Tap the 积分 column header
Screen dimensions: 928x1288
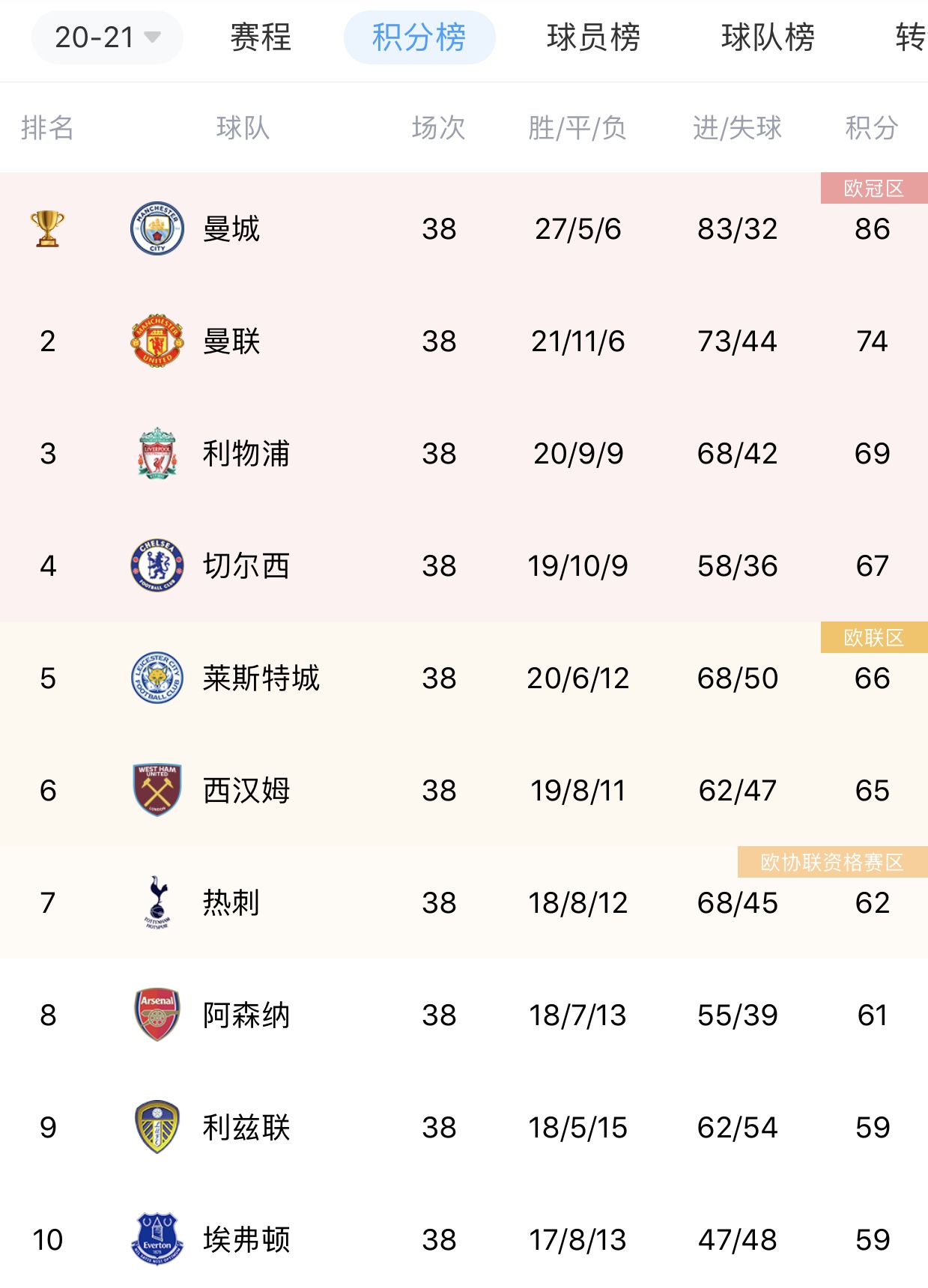click(x=872, y=127)
